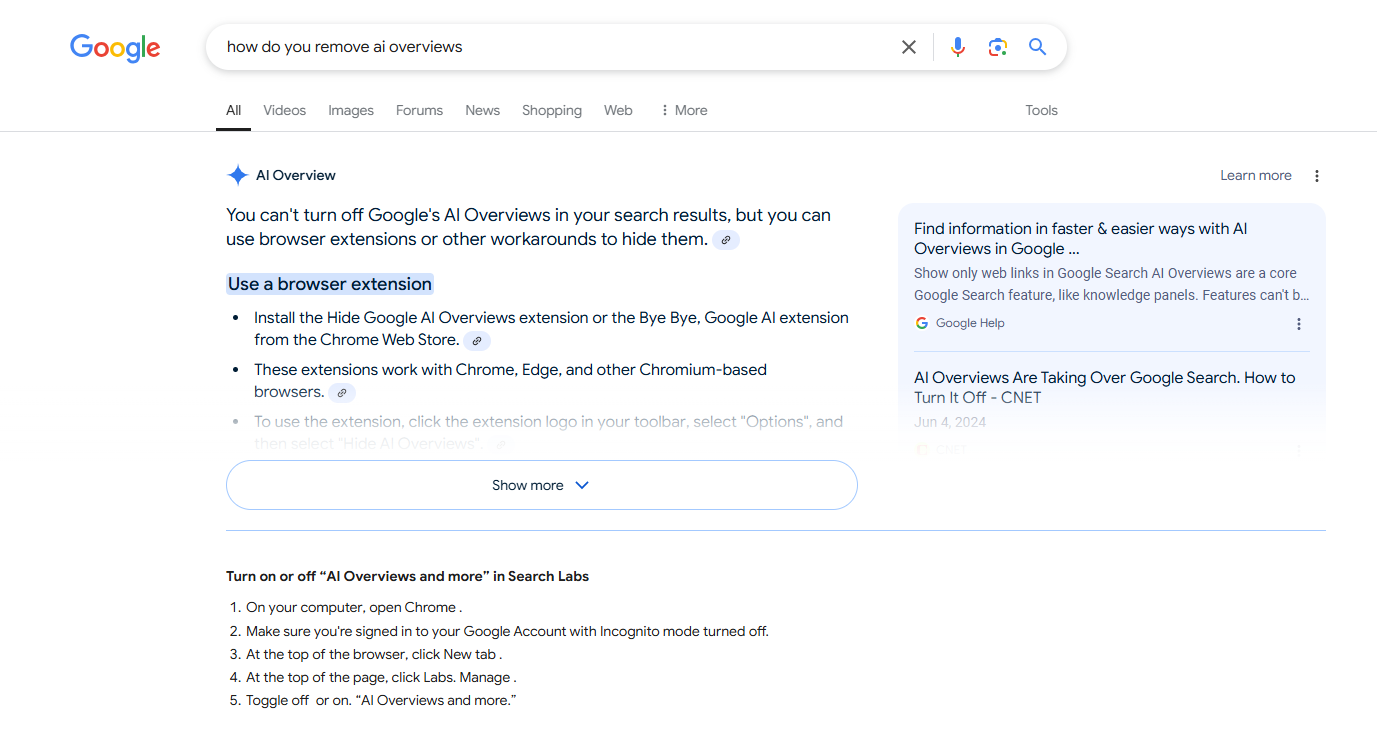The height and width of the screenshot is (730, 1377).
Task: Switch to the Videos tab
Action: 284,111
